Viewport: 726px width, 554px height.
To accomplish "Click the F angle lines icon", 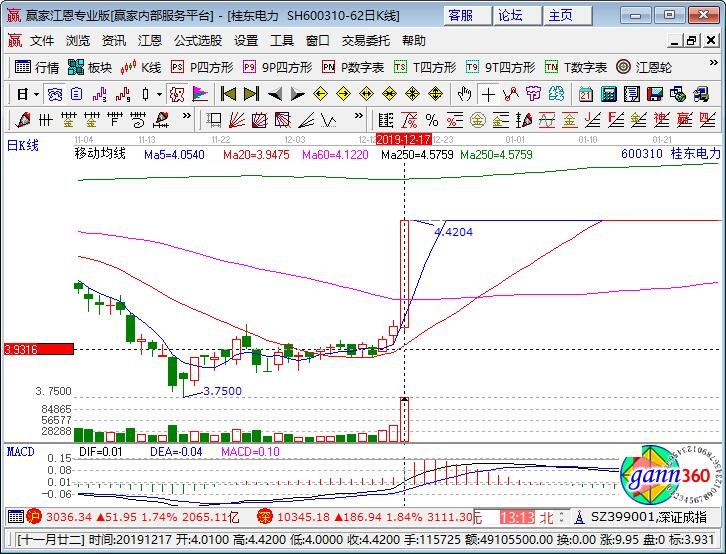I will [616, 120].
